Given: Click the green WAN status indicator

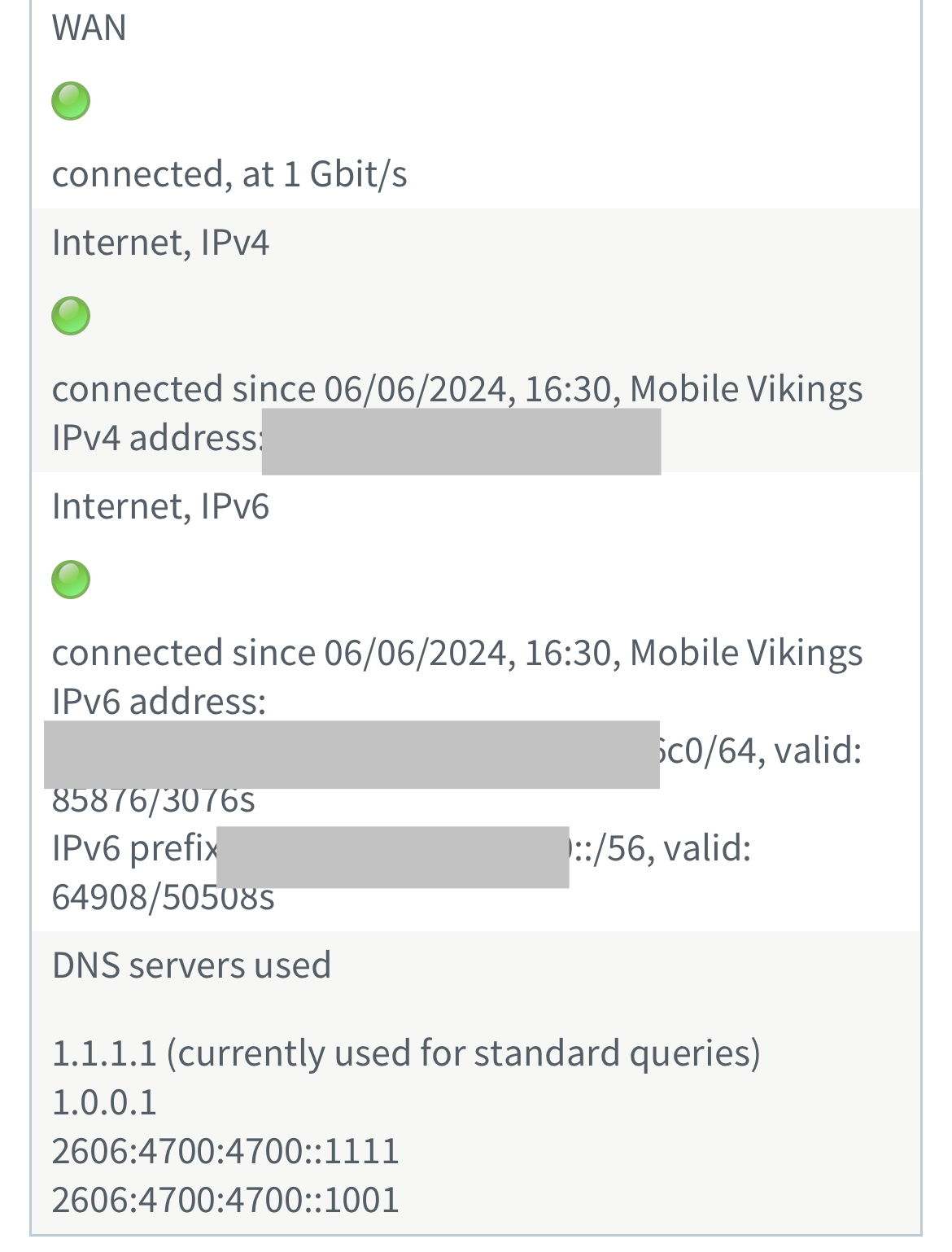Looking at the screenshot, I should pos(71,101).
